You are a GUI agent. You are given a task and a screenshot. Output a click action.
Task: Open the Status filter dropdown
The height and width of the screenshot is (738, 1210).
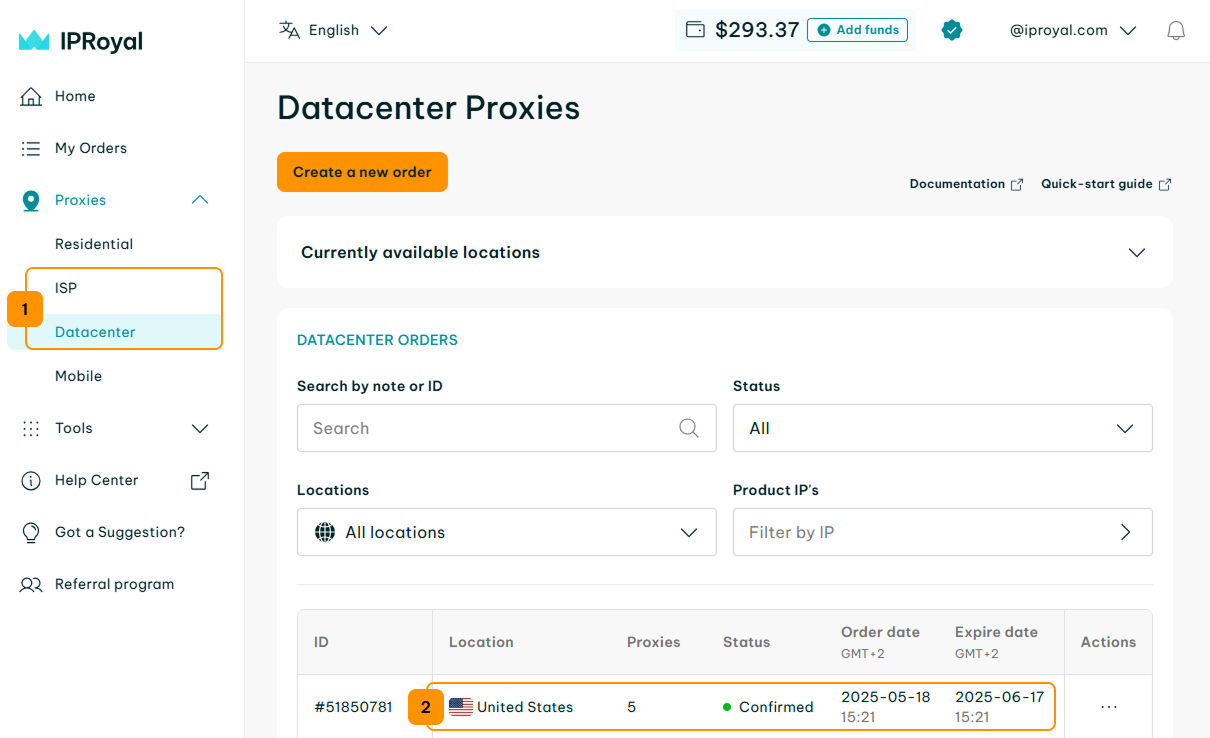tap(943, 428)
